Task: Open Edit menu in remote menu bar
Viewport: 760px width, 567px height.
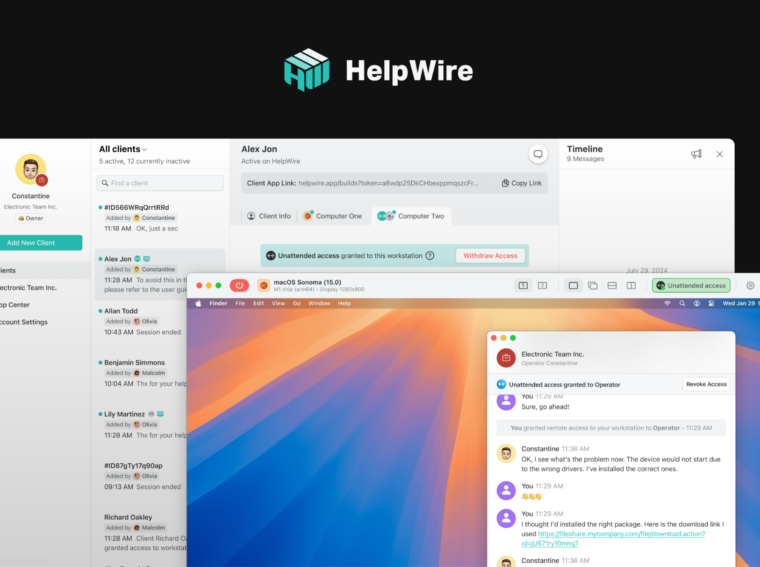Action: pyautogui.click(x=258, y=303)
